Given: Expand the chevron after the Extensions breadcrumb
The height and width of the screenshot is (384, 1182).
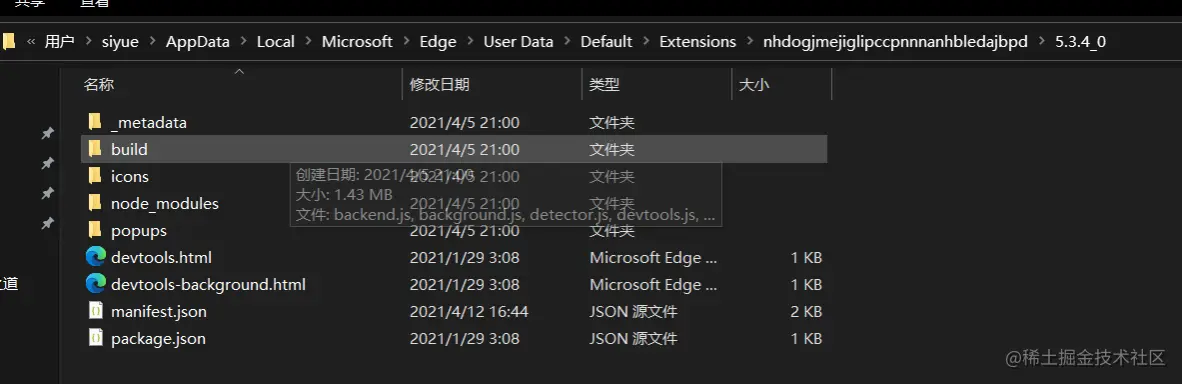Looking at the screenshot, I should [x=749, y=41].
